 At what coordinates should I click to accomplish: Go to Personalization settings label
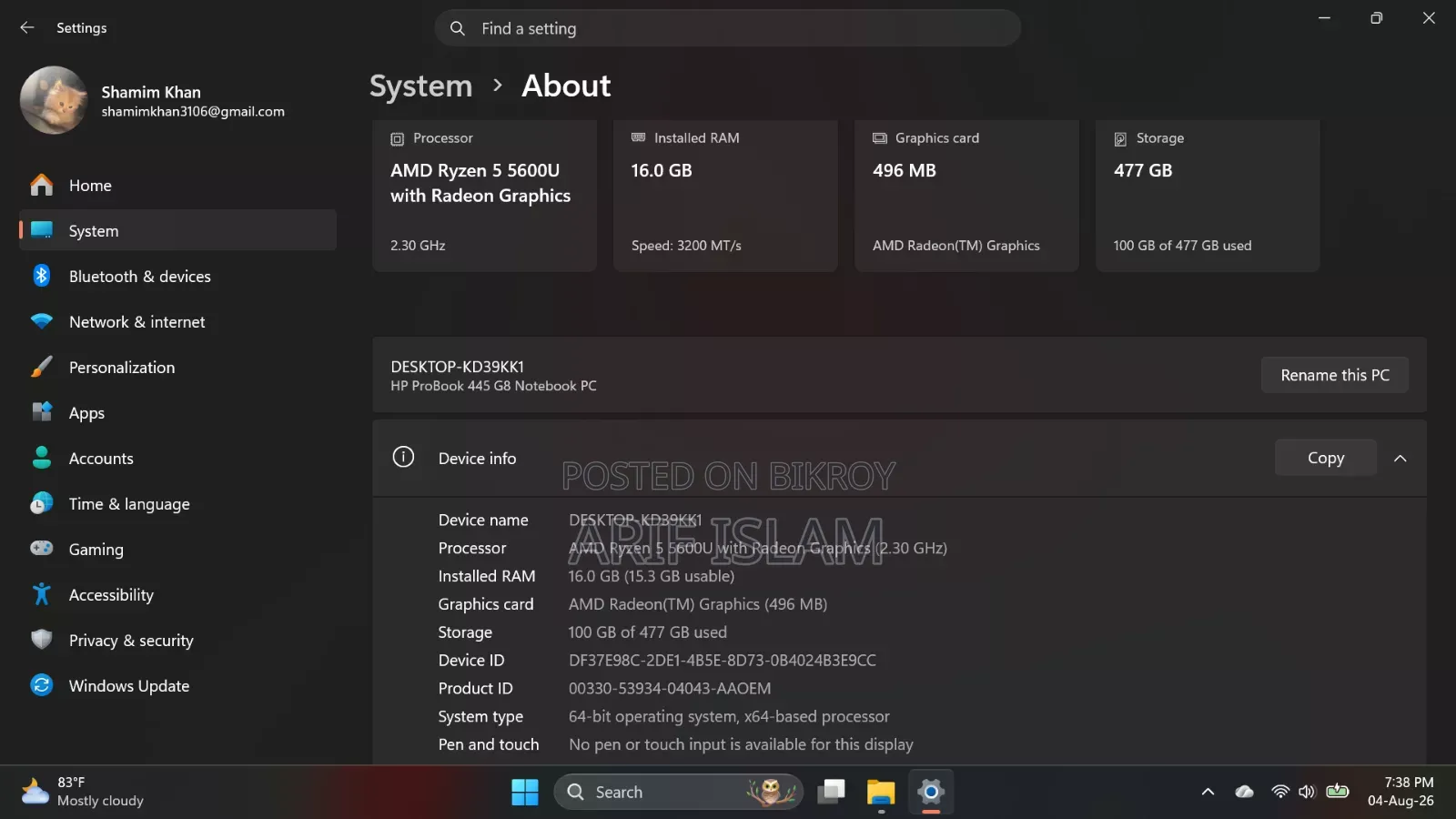click(122, 368)
